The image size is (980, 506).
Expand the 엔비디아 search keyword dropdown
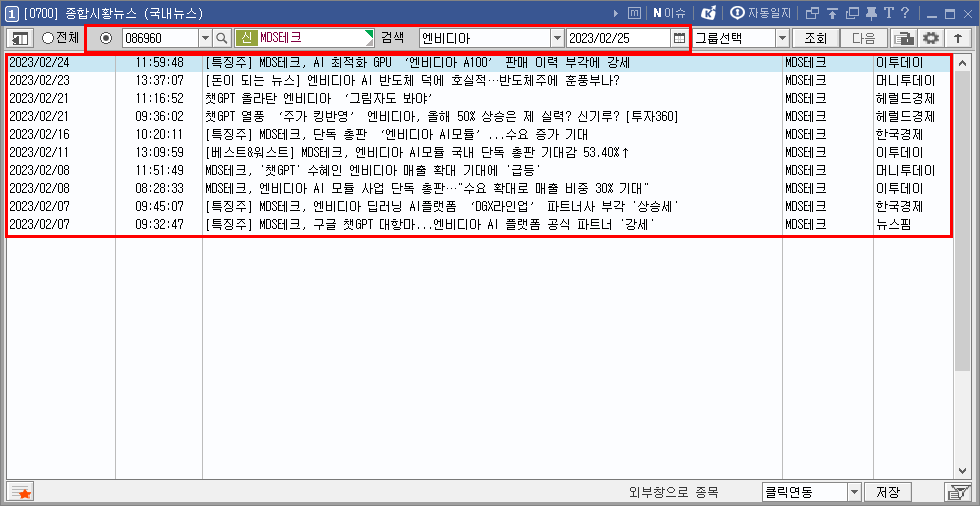(x=558, y=38)
